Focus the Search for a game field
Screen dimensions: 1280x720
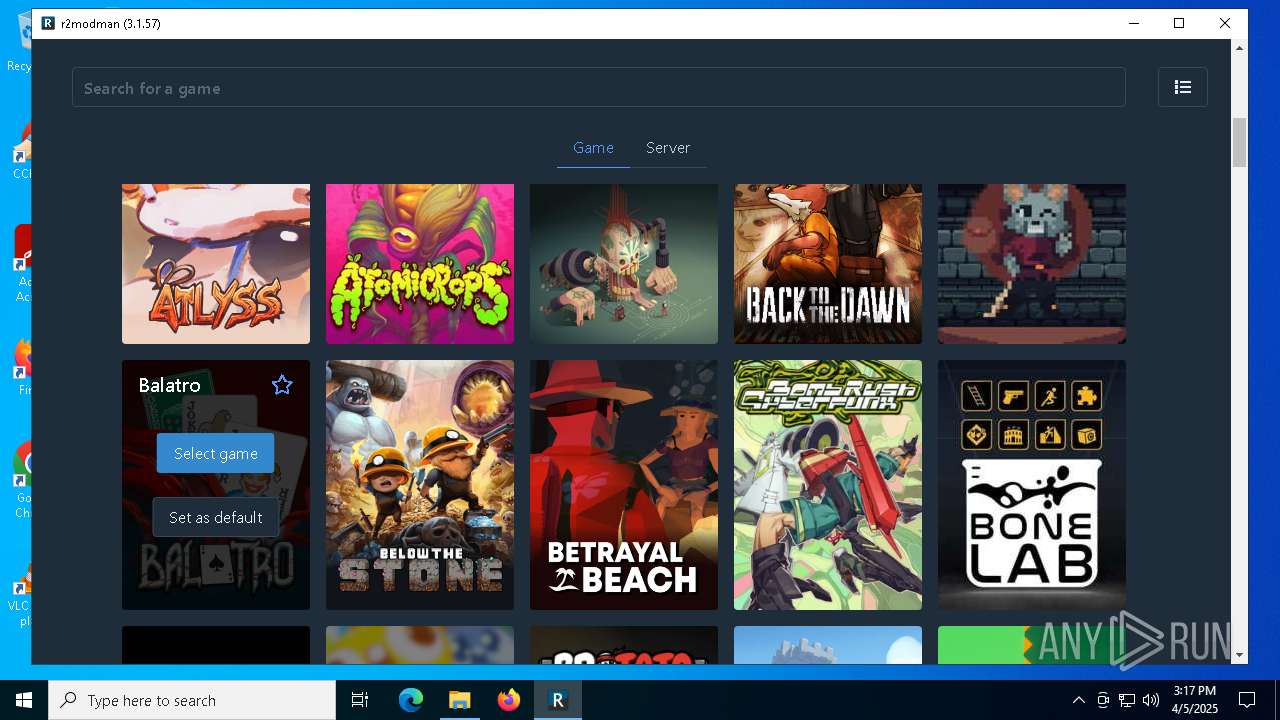click(x=598, y=87)
